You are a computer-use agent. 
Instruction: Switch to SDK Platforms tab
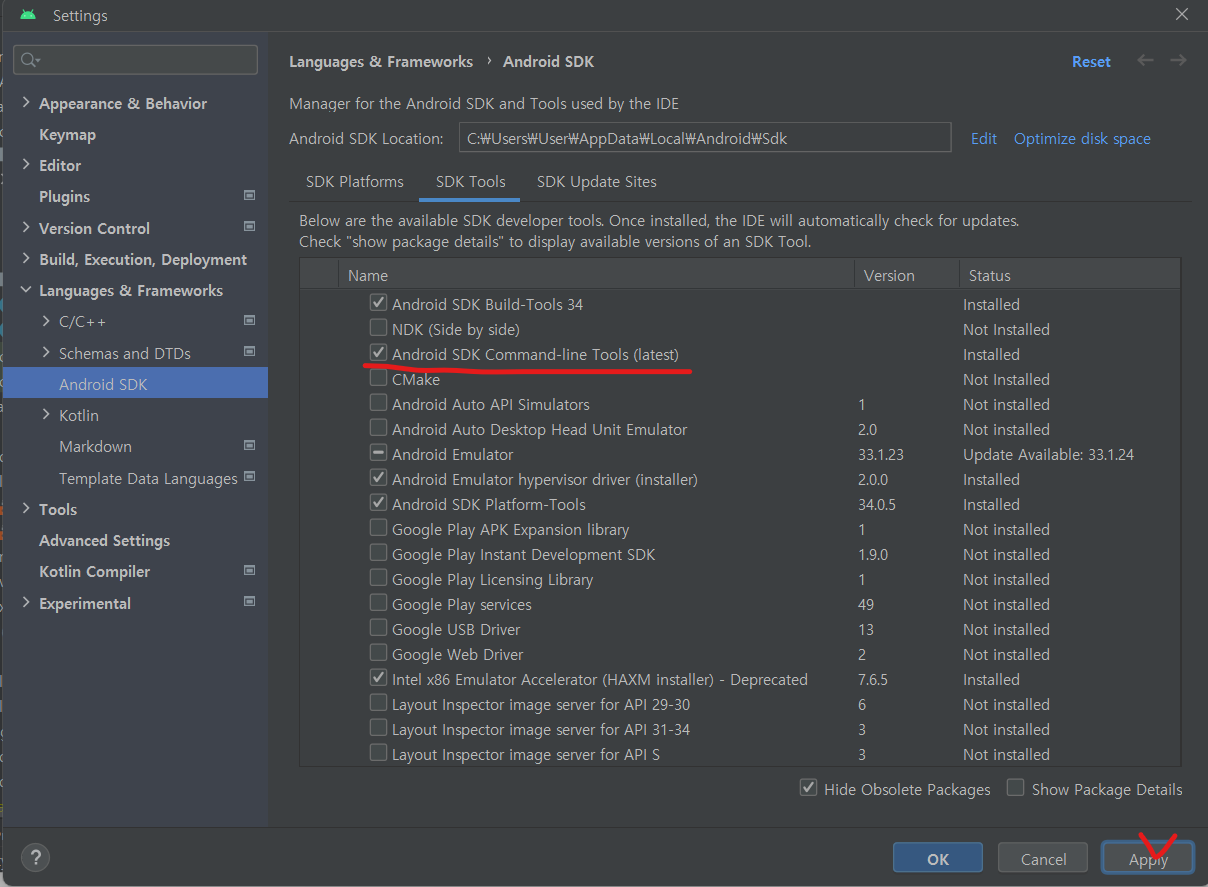click(355, 182)
